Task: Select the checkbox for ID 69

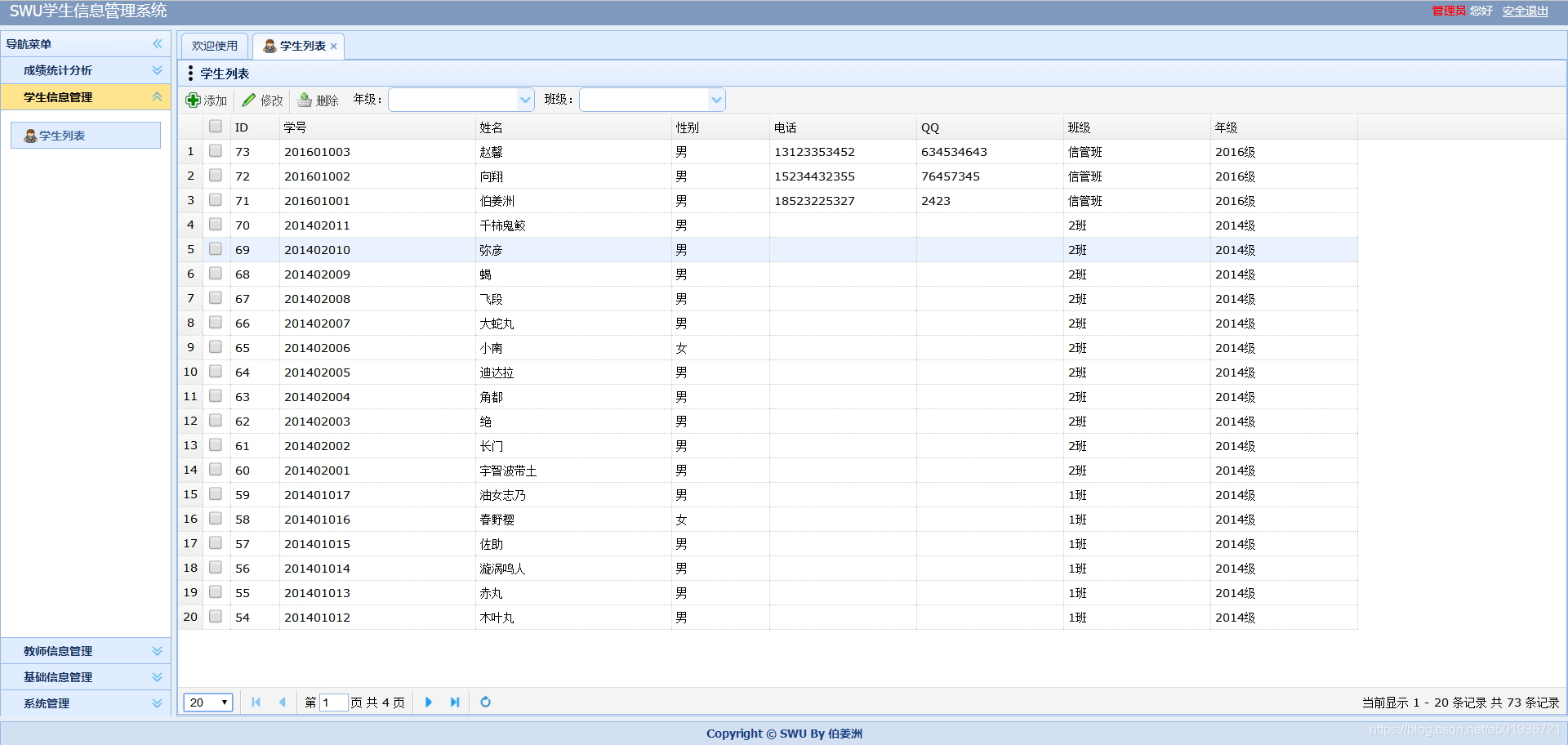Action: 216,248
